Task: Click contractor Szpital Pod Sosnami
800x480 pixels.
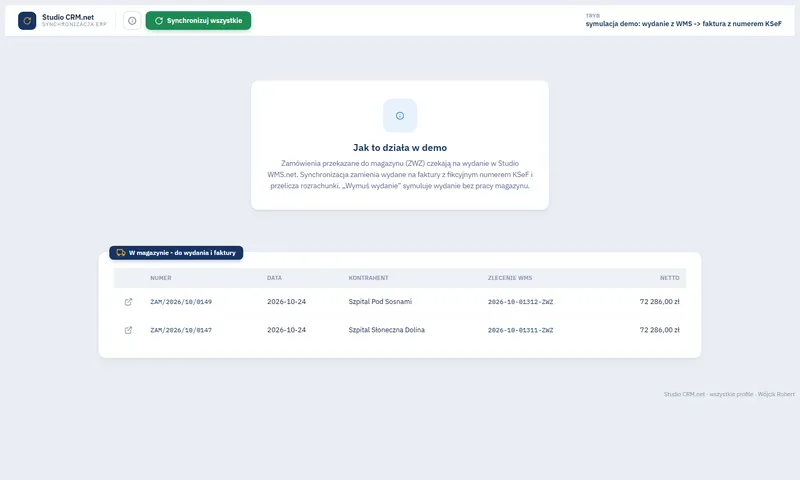Action: [x=380, y=301]
